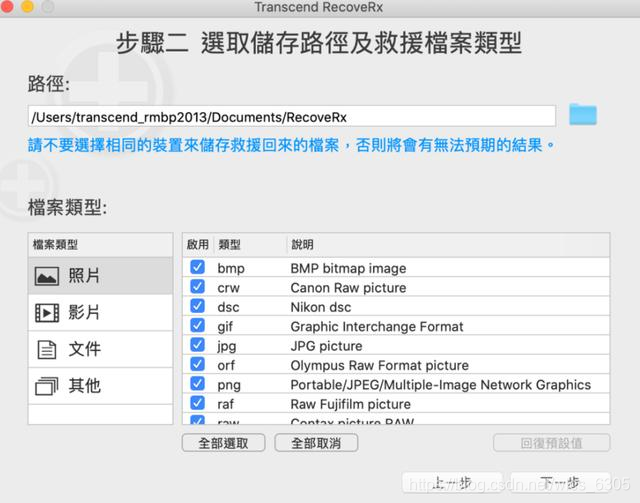Open the folder browse icon beside path
640x503 pixels.
click(x=583, y=114)
